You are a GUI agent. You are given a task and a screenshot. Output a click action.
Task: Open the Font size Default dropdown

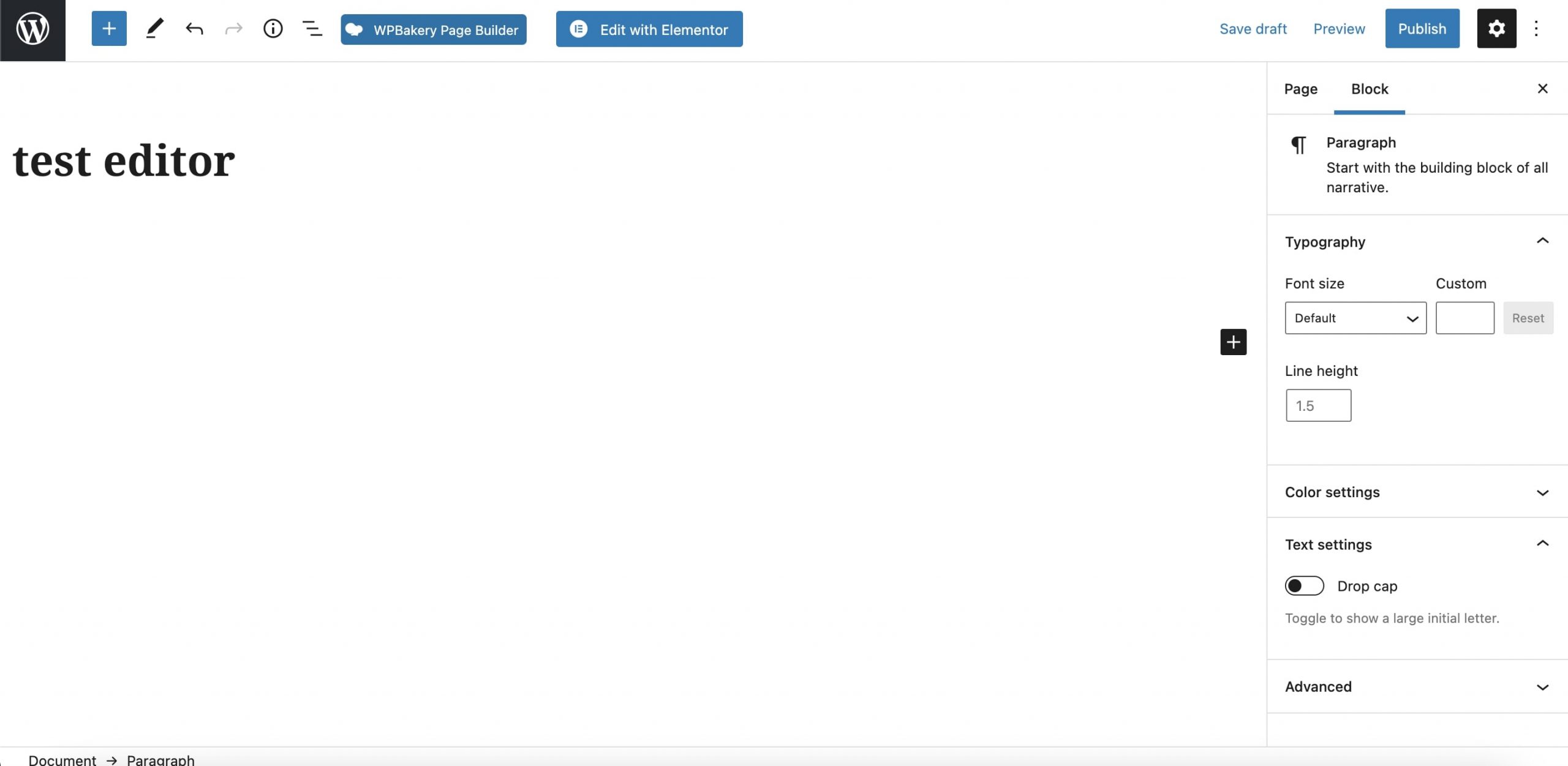pos(1355,318)
